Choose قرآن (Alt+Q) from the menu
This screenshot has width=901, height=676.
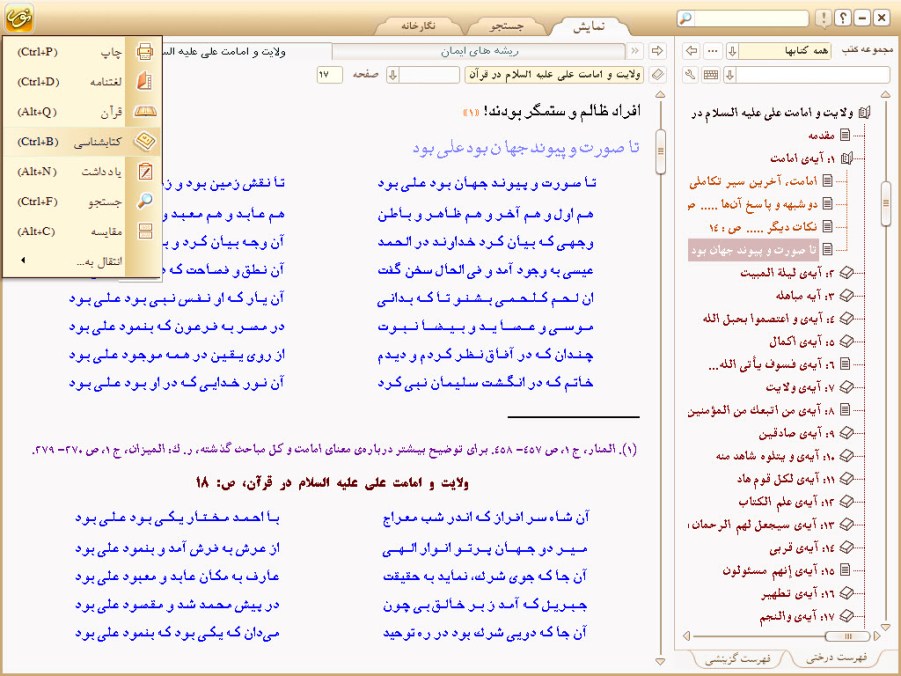82,112
